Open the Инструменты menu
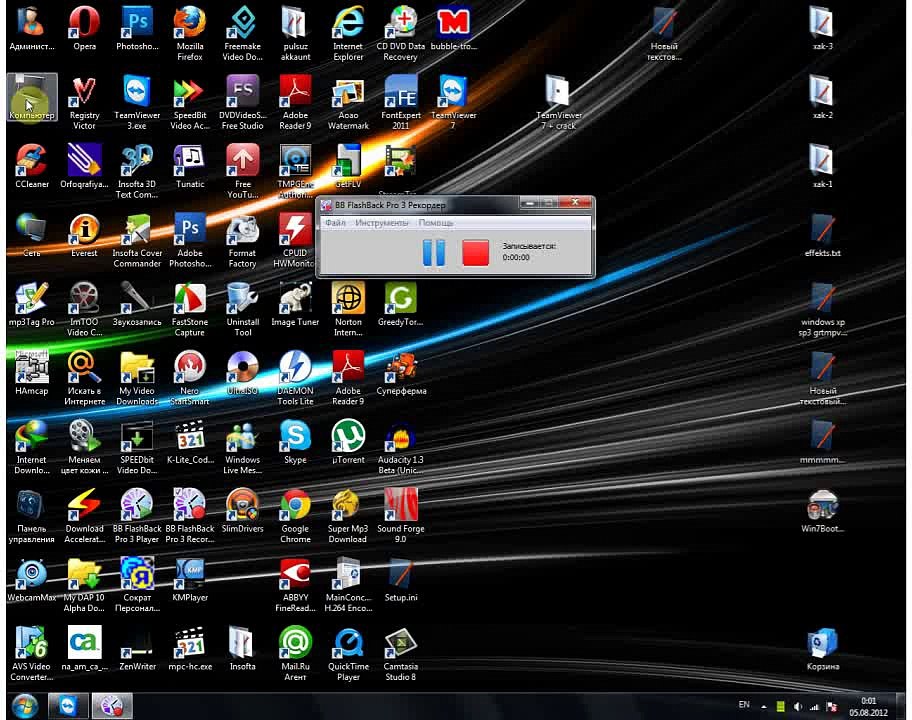The image size is (912, 720). point(382,223)
